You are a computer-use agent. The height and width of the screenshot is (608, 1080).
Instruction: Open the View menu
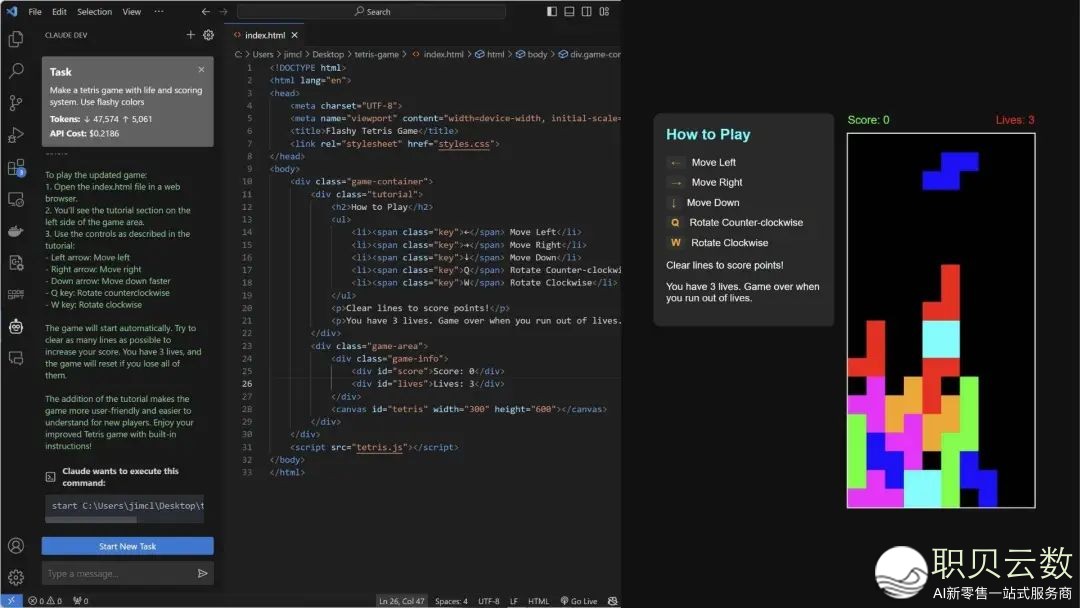point(132,12)
